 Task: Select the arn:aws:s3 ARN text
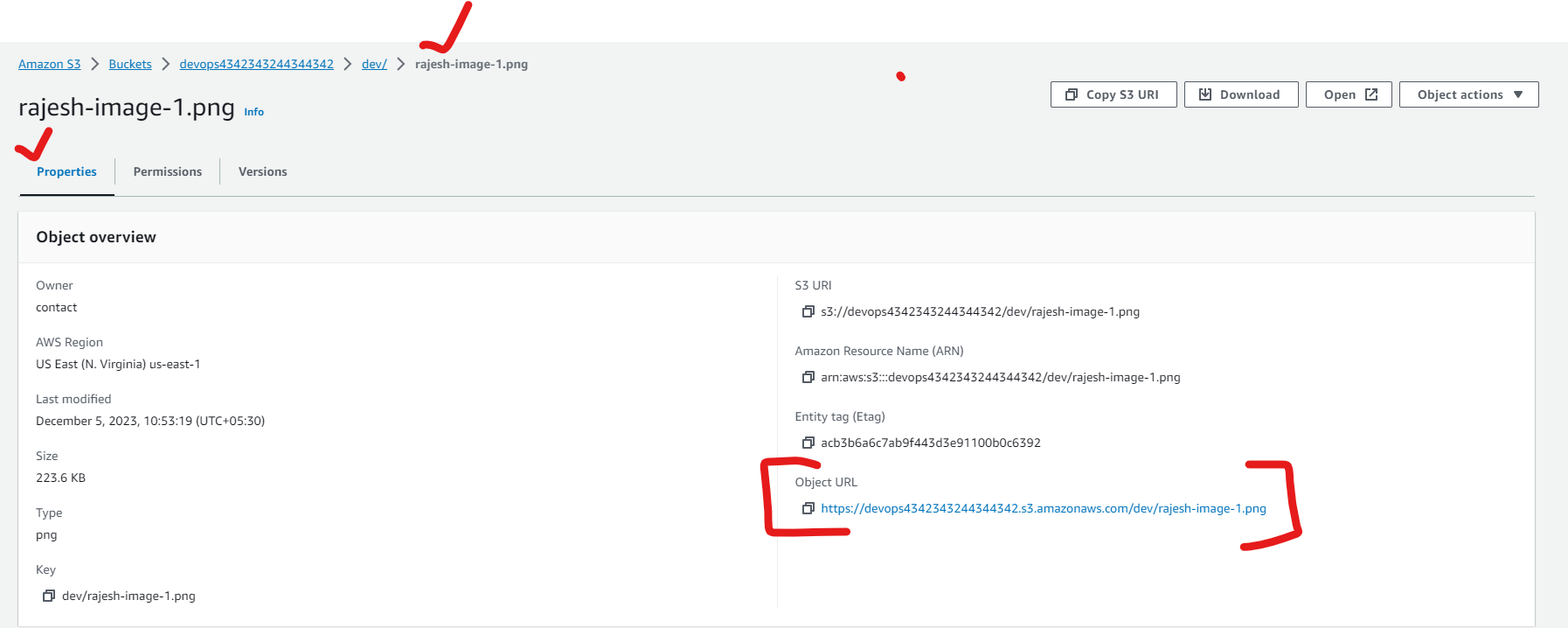pyautogui.click(x=1001, y=377)
